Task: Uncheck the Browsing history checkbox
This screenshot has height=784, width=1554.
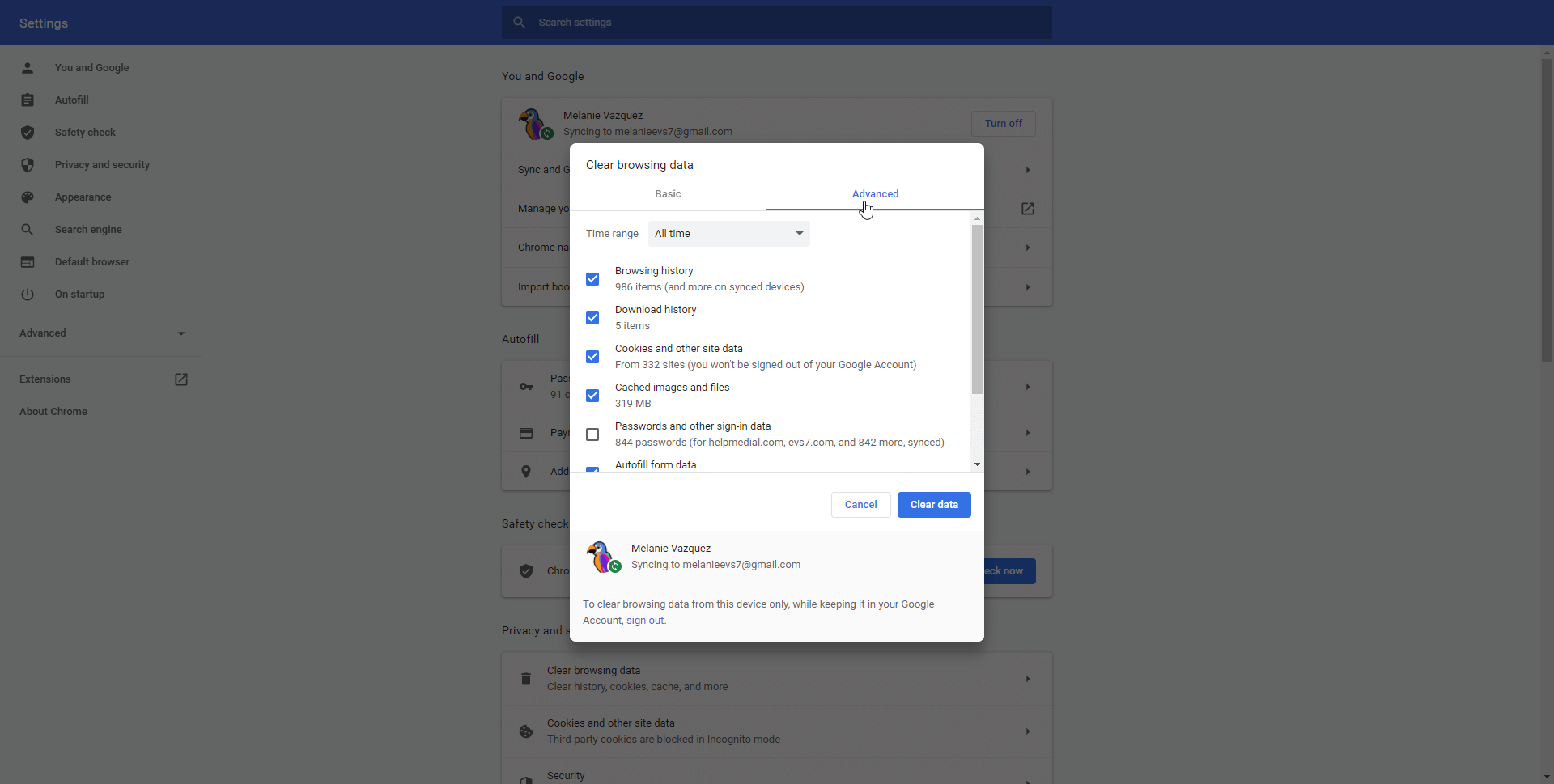Action: pos(592,279)
